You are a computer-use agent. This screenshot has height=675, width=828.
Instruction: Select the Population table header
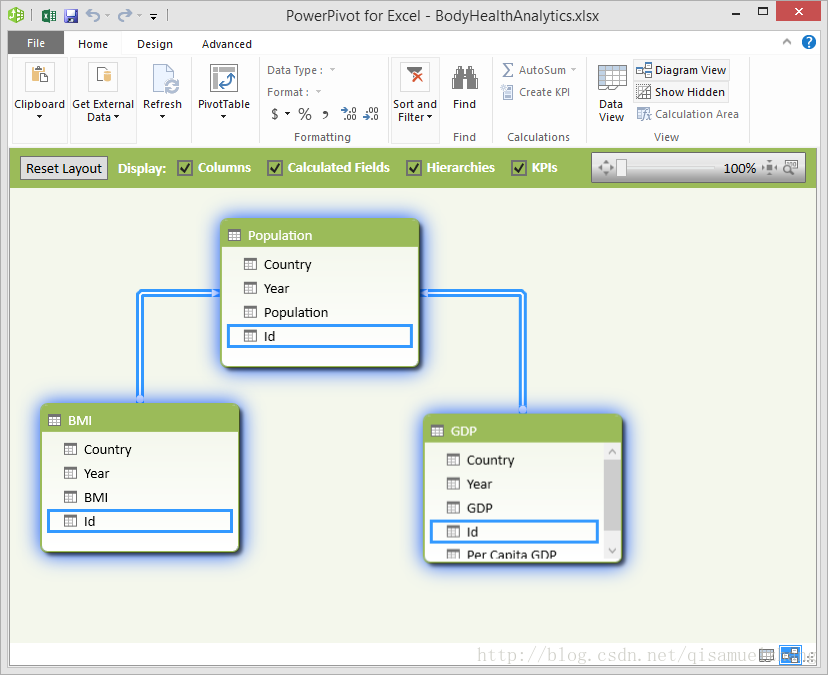coord(320,235)
